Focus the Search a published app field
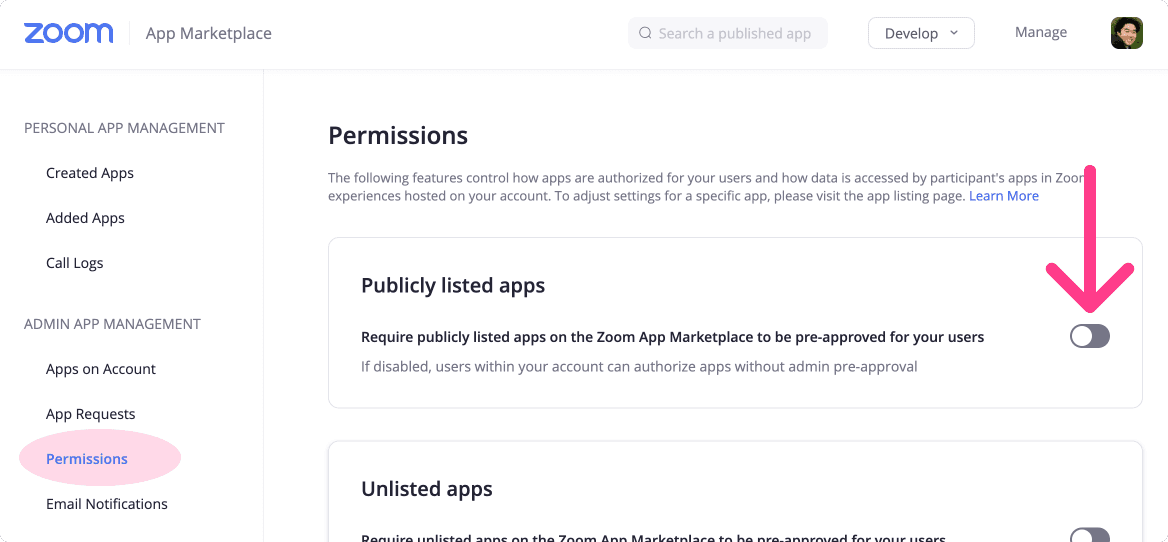The image size is (1168, 542). (728, 34)
